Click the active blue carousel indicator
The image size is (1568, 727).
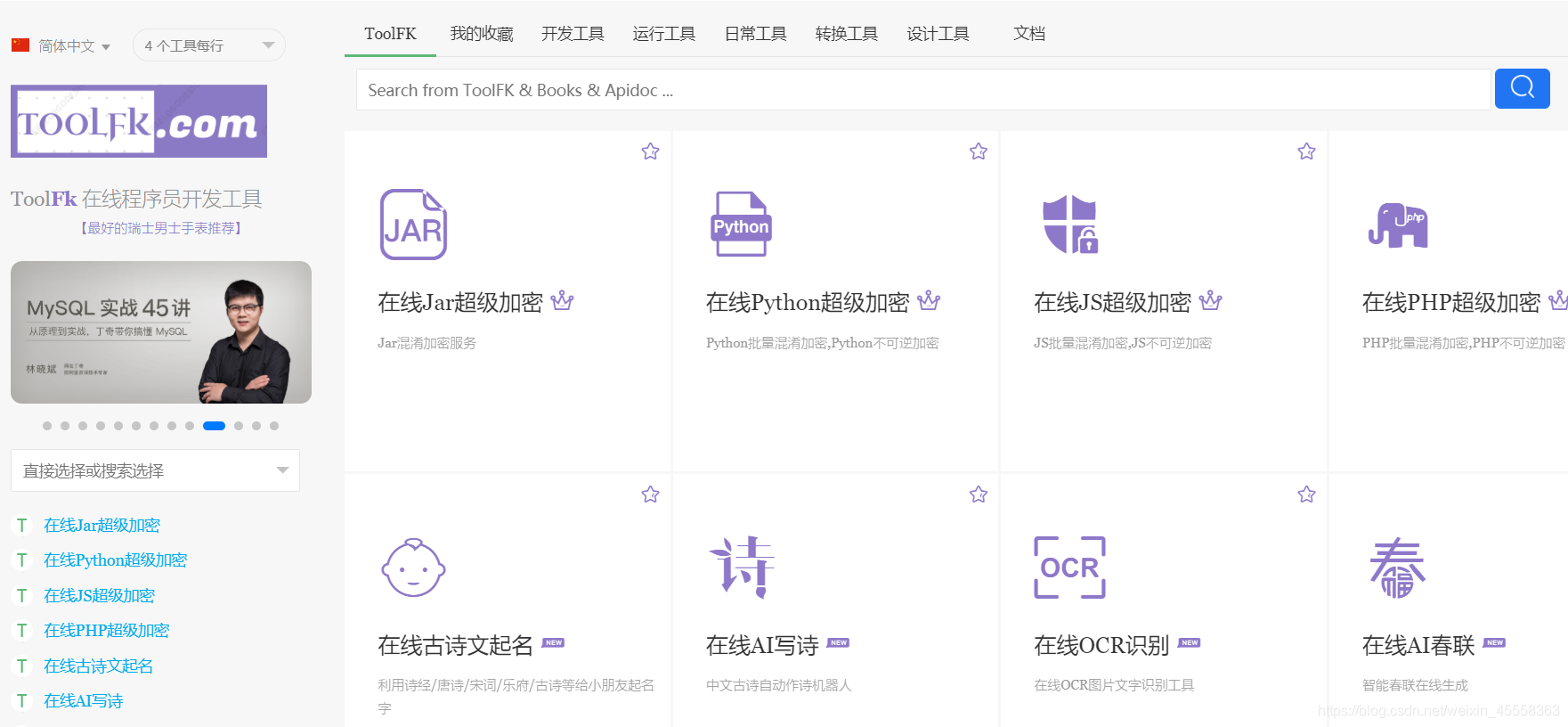pos(214,426)
